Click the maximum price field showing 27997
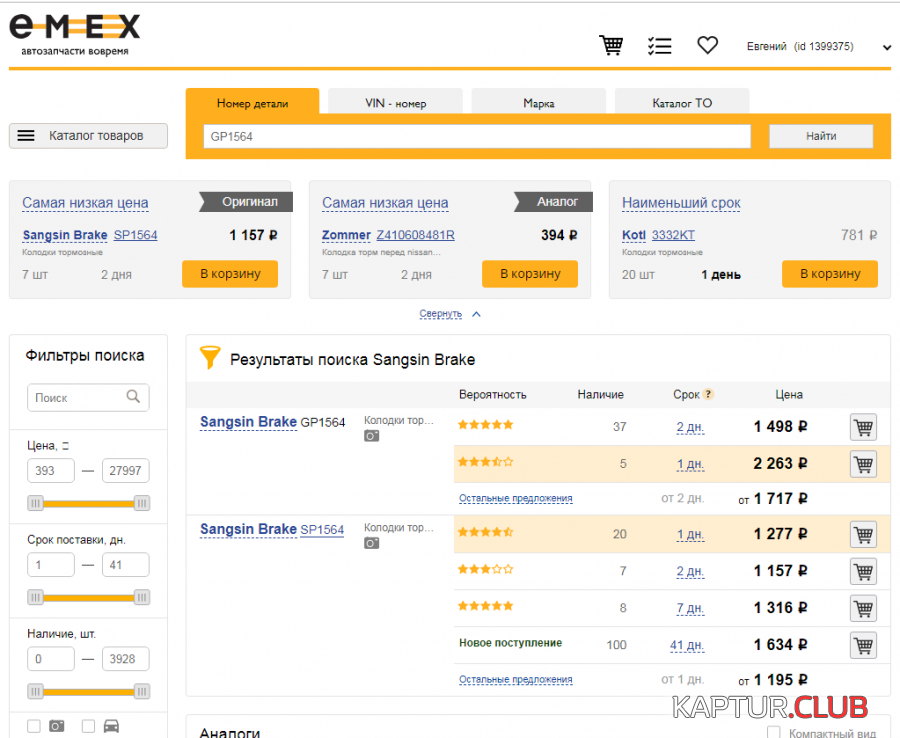The height and width of the screenshot is (738, 900). 126,471
